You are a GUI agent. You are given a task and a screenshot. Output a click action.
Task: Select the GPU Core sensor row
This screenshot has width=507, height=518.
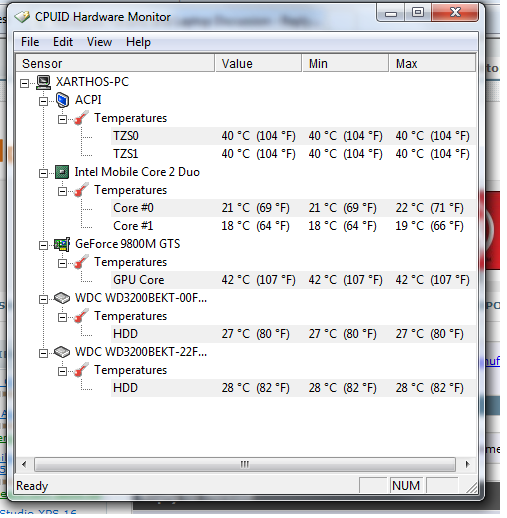tap(293, 280)
